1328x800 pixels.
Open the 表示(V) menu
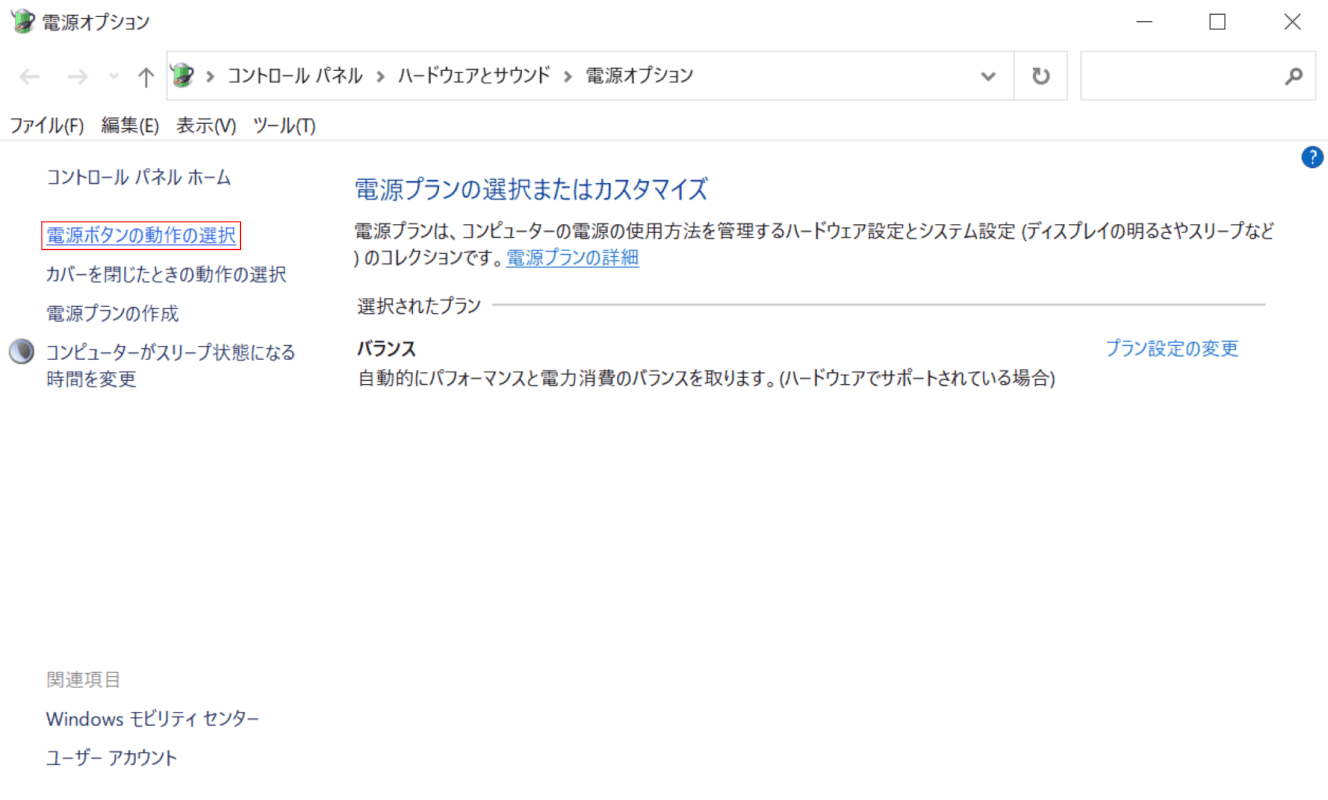point(206,125)
